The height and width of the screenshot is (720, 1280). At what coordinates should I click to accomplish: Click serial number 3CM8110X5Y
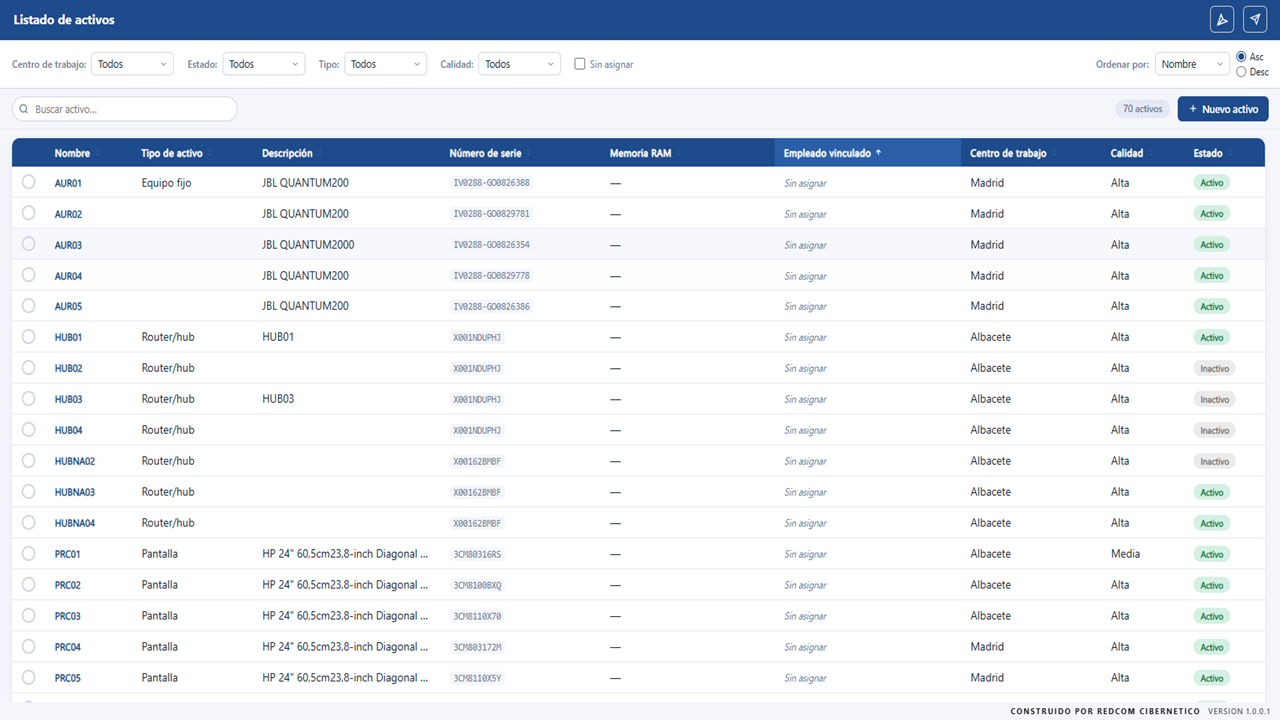click(x=477, y=678)
